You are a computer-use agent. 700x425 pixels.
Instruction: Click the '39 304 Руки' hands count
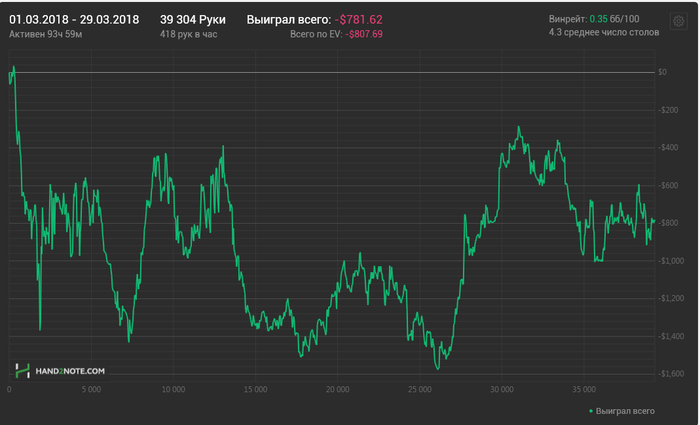click(x=193, y=20)
